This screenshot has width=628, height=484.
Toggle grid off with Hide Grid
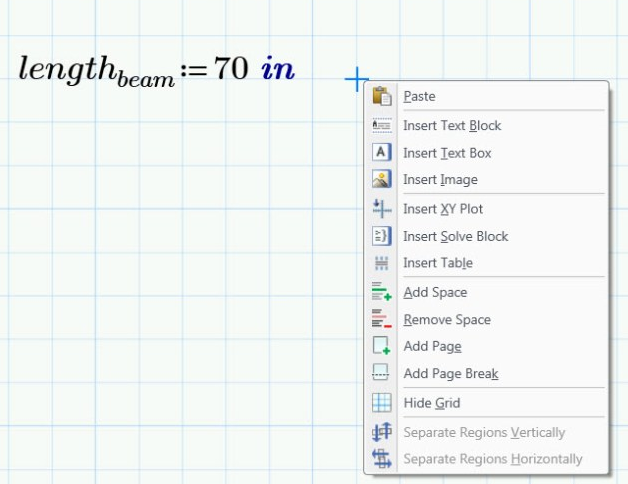click(431, 403)
